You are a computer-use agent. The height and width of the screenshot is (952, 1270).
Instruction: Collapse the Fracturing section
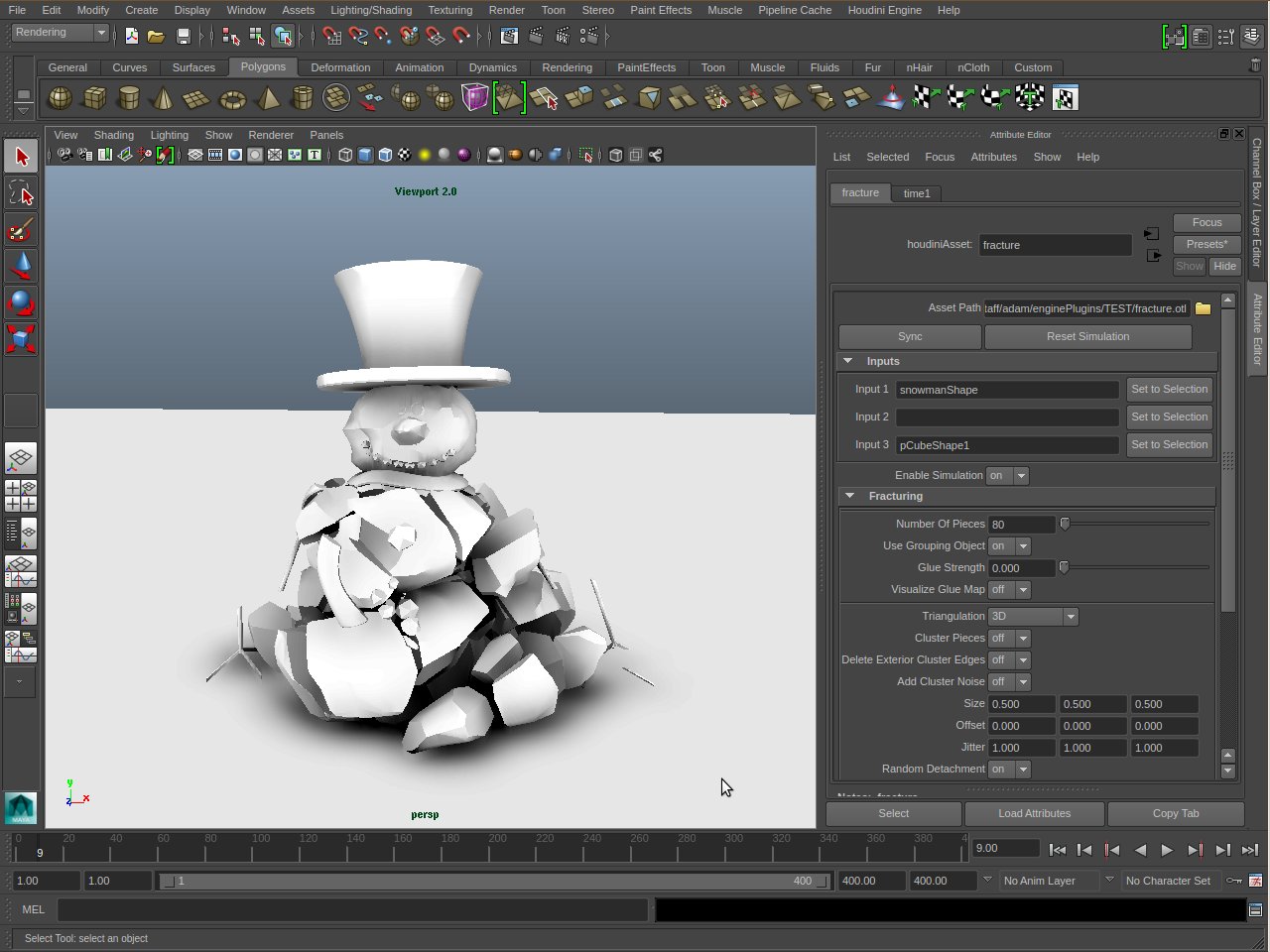point(849,496)
